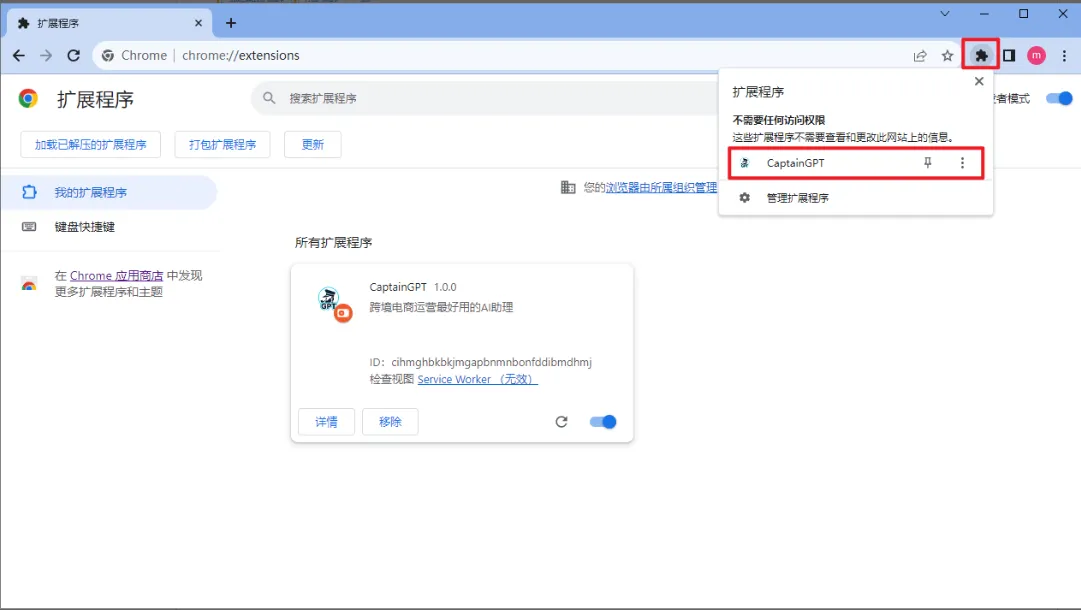Image resolution: width=1081 pixels, height=610 pixels.
Task: Click the CaptainGPT extension card icon
Action: 334,304
